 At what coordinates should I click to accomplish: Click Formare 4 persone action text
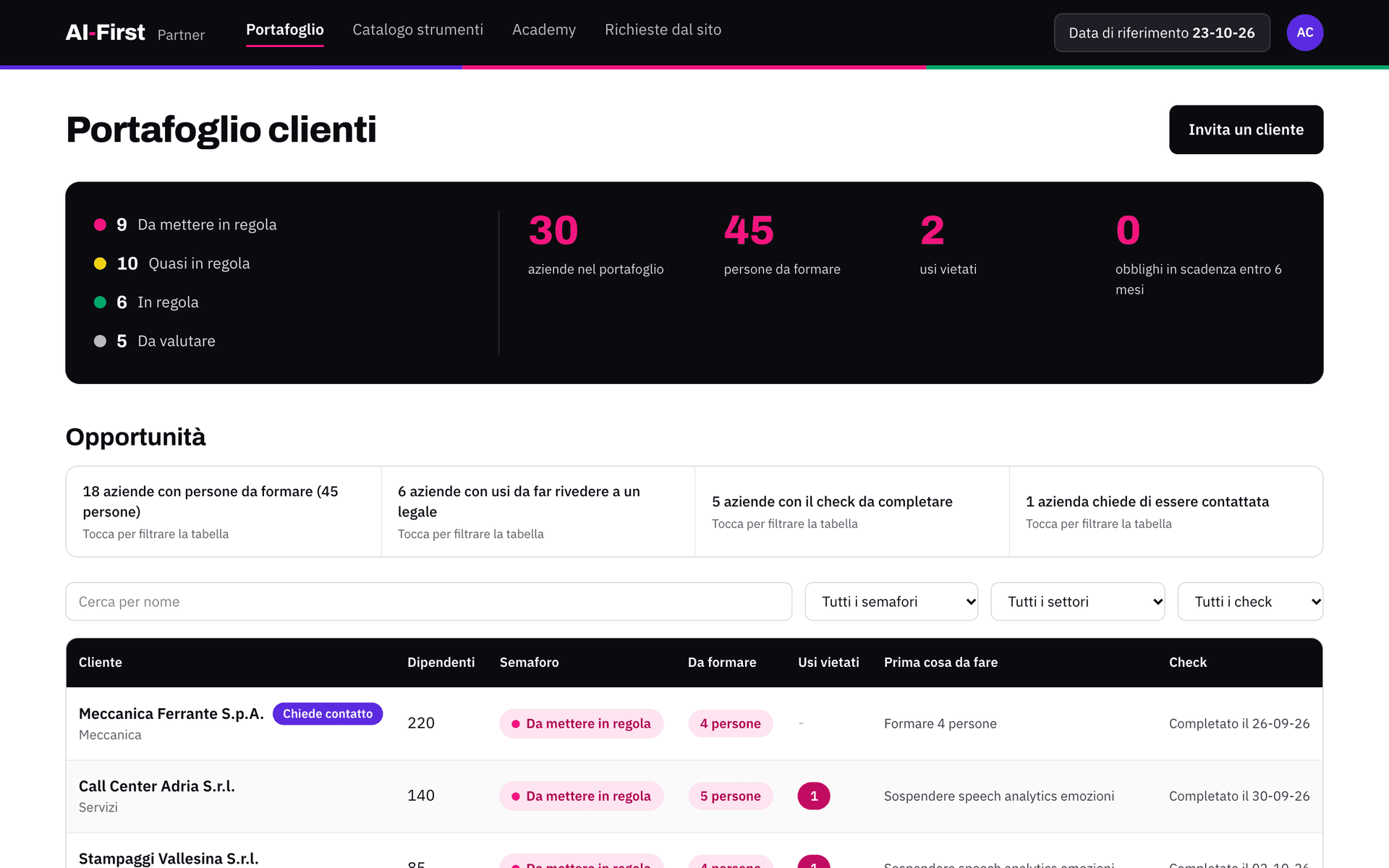pos(940,723)
